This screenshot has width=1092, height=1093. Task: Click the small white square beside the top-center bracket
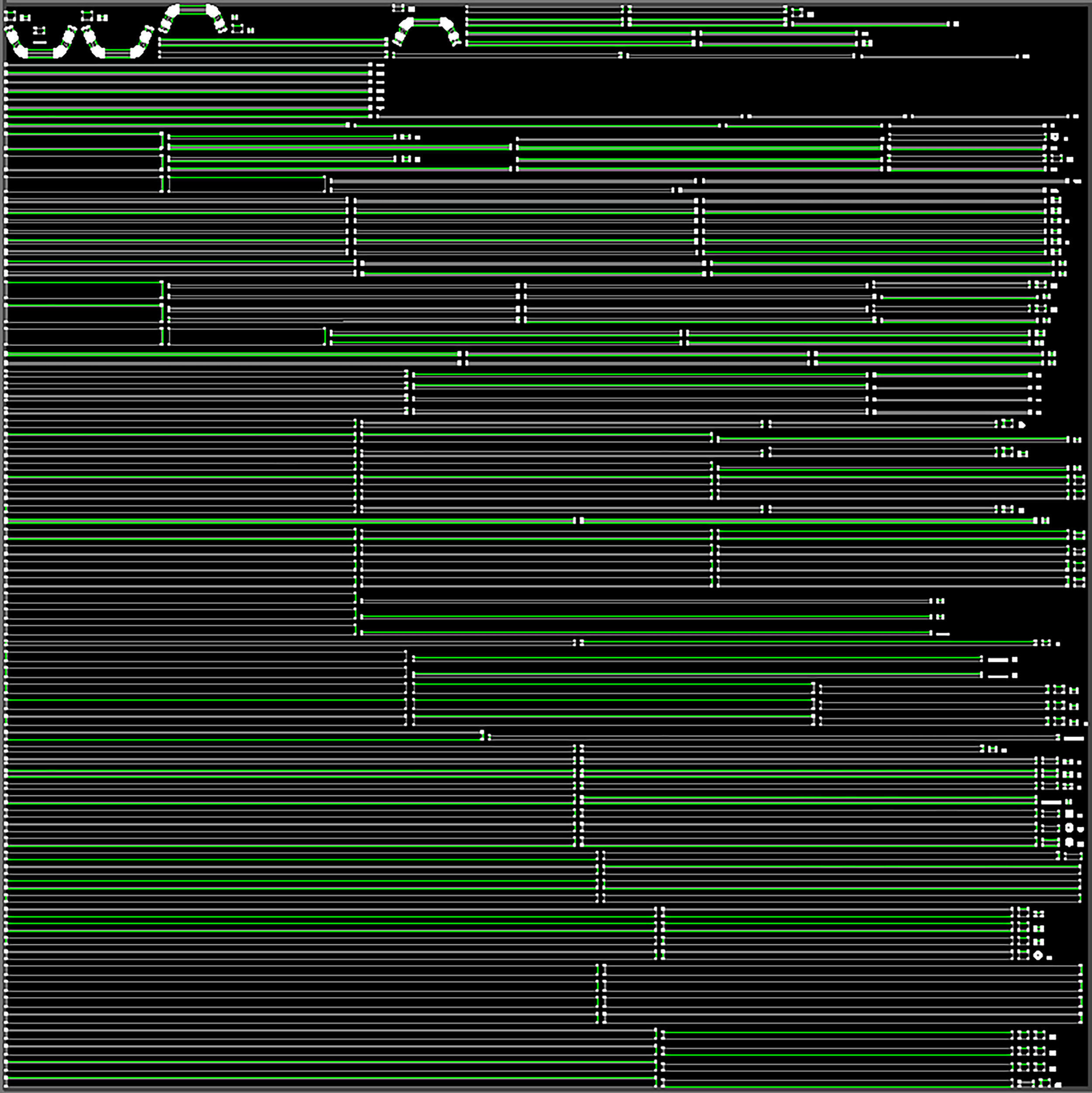point(411,9)
